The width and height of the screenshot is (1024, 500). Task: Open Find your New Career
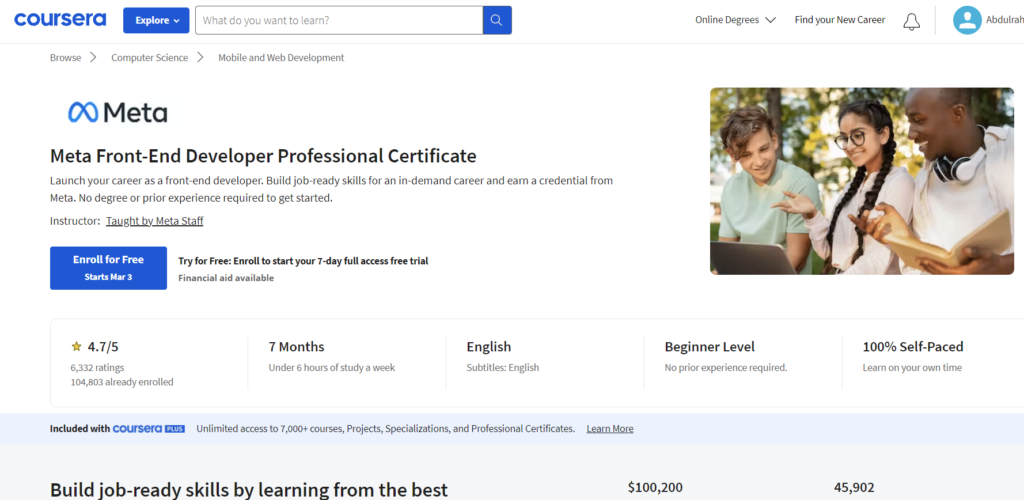(840, 20)
